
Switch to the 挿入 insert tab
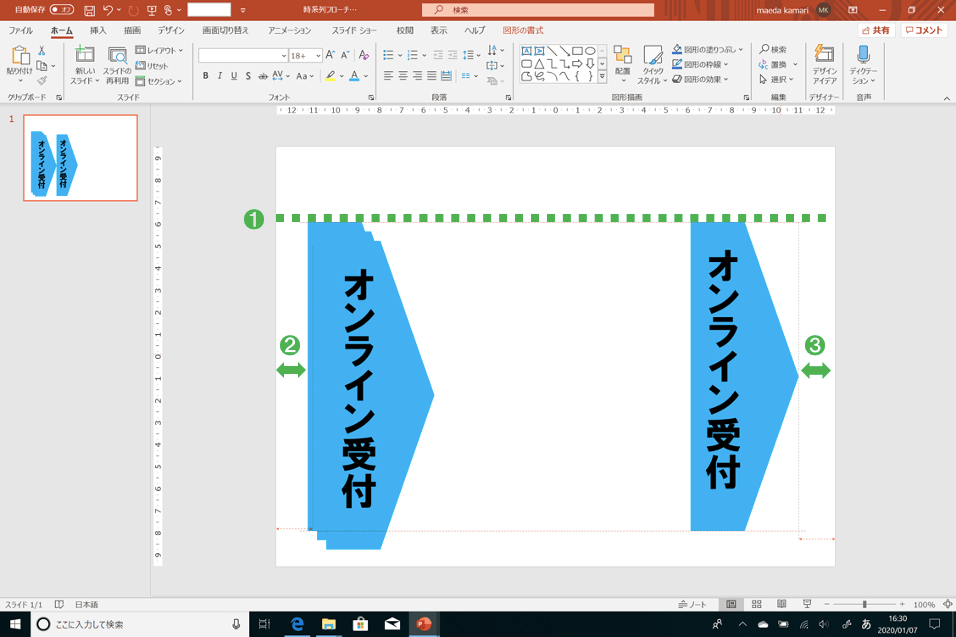pos(98,30)
